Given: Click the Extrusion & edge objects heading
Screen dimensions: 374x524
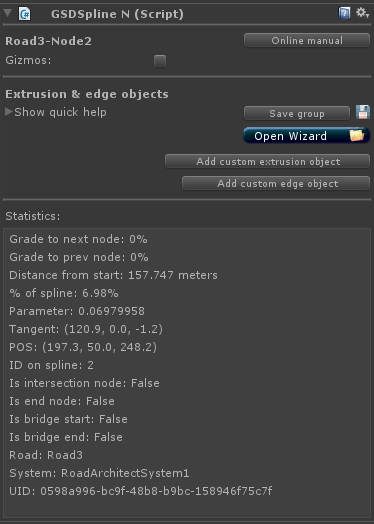Looking at the screenshot, I should click(x=87, y=94).
